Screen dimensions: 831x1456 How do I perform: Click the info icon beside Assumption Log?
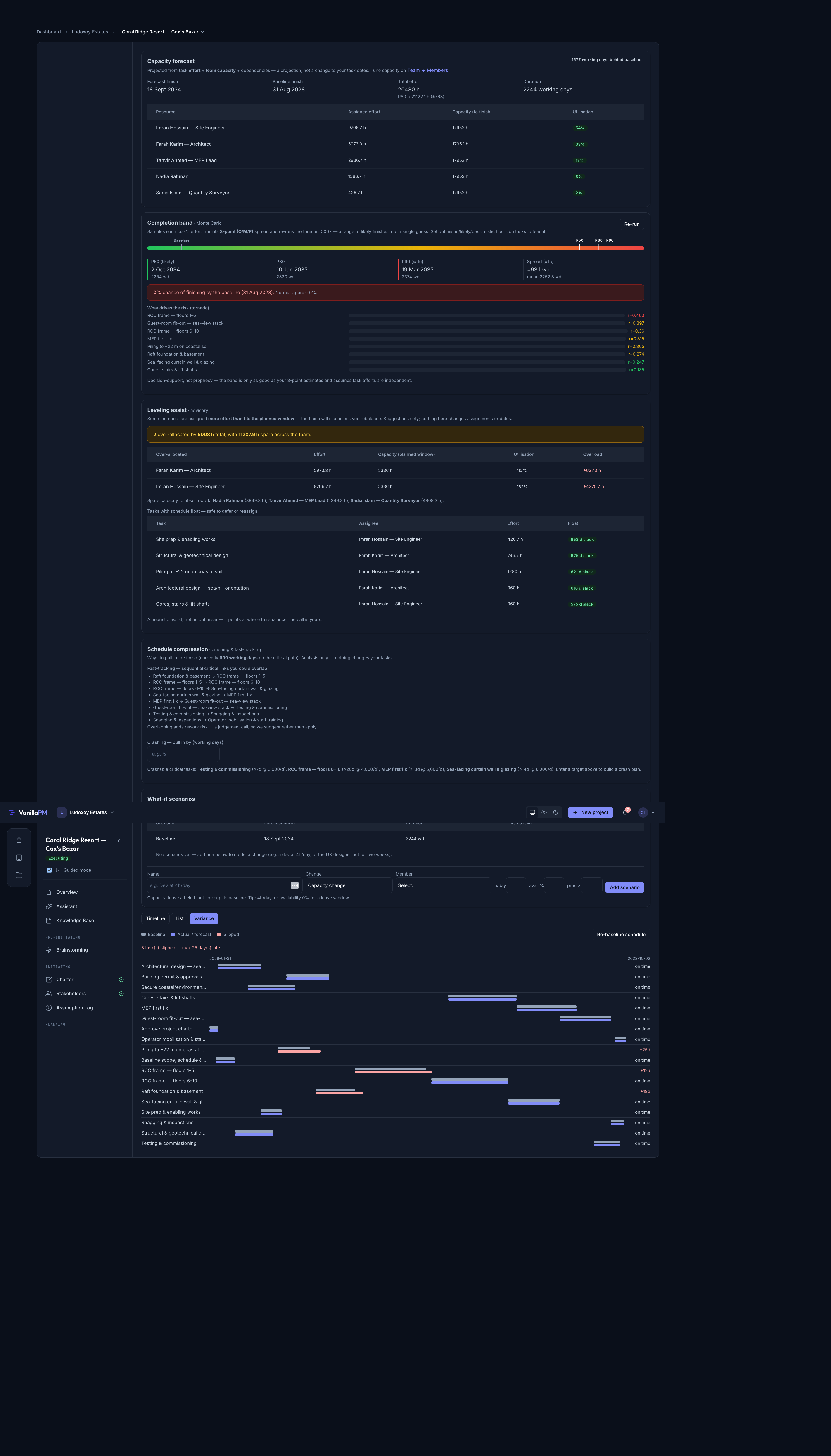tap(48, 1008)
